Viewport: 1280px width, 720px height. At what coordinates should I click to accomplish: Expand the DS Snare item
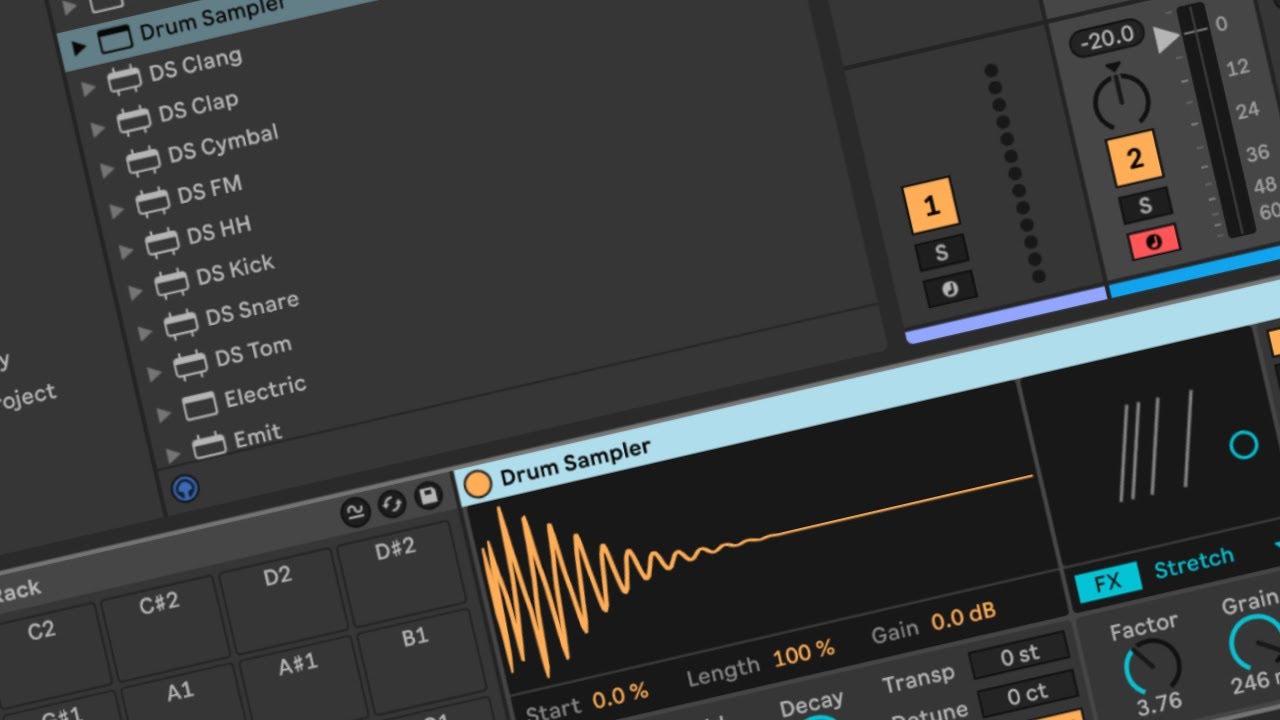coord(145,332)
